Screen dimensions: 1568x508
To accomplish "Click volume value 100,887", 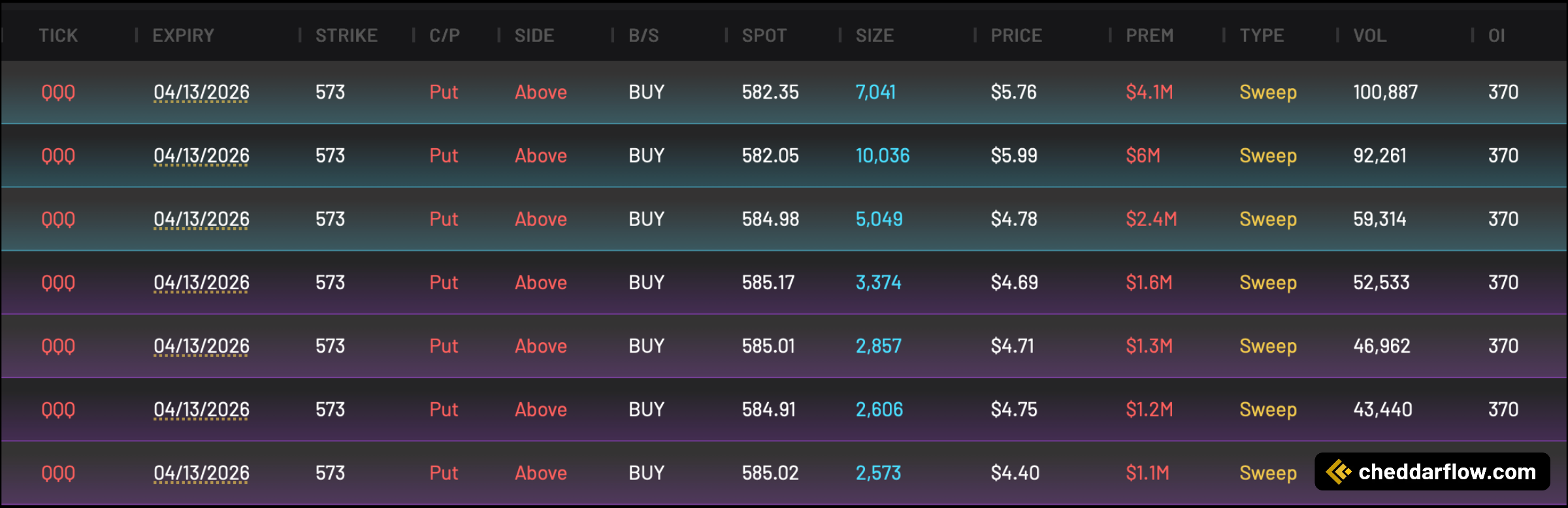I will [1386, 92].
